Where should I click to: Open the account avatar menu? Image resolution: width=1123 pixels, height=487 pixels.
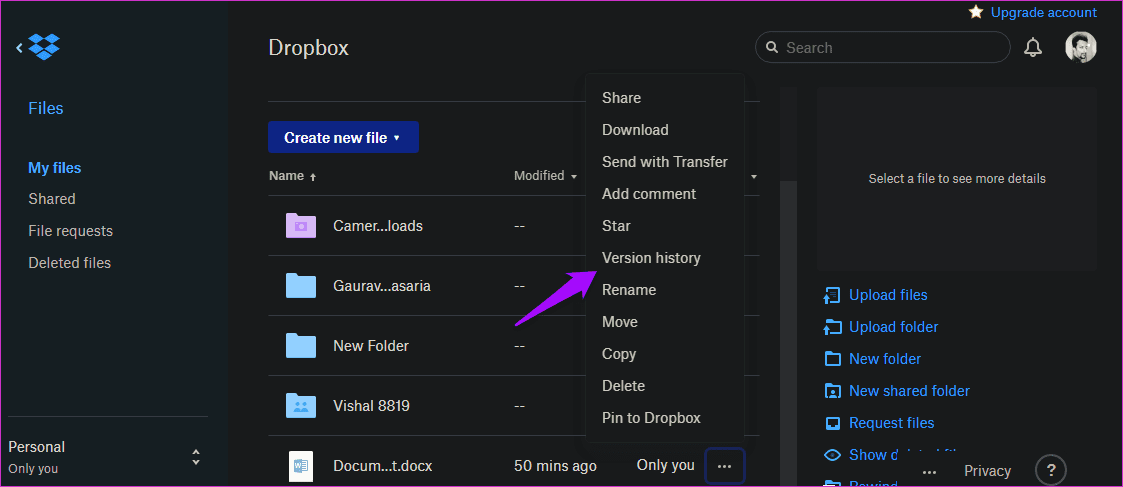1080,48
